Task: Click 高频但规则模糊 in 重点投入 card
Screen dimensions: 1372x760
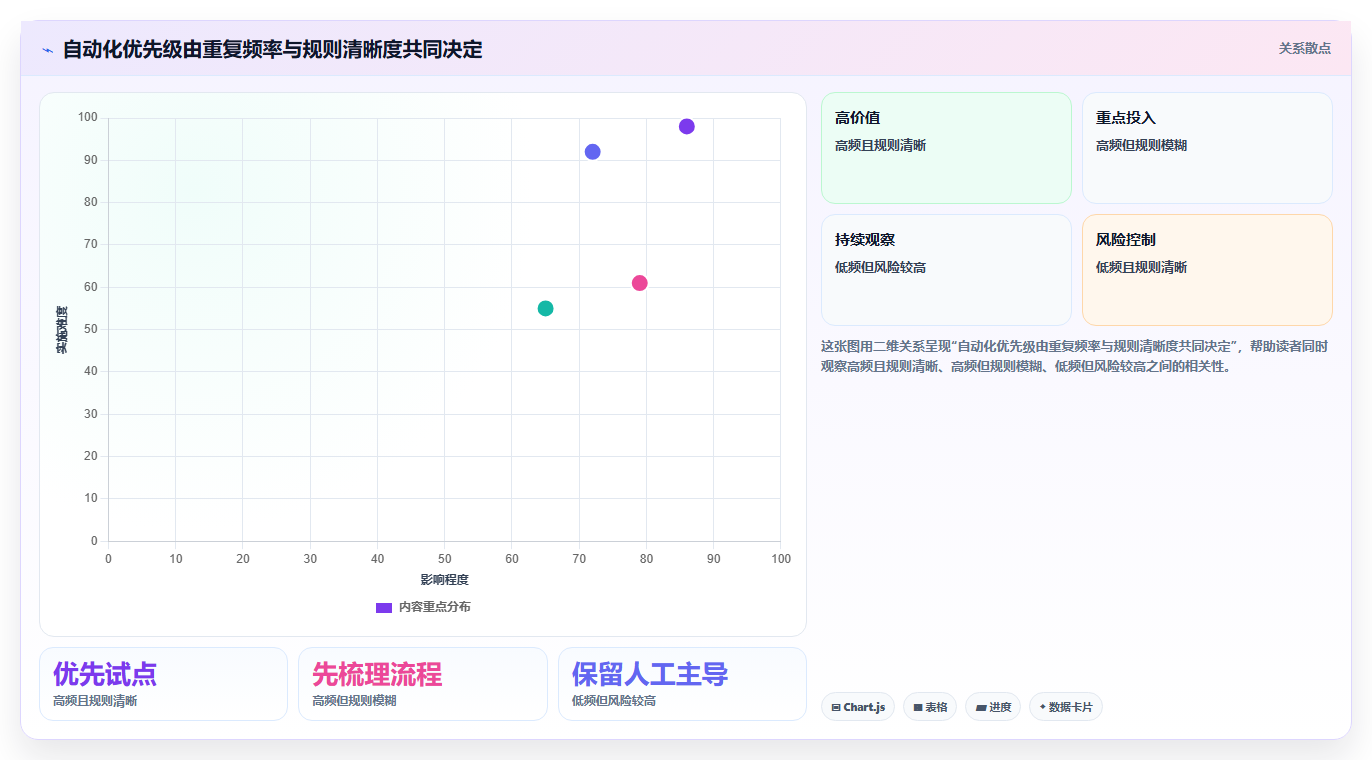Action: pos(1141,145)
